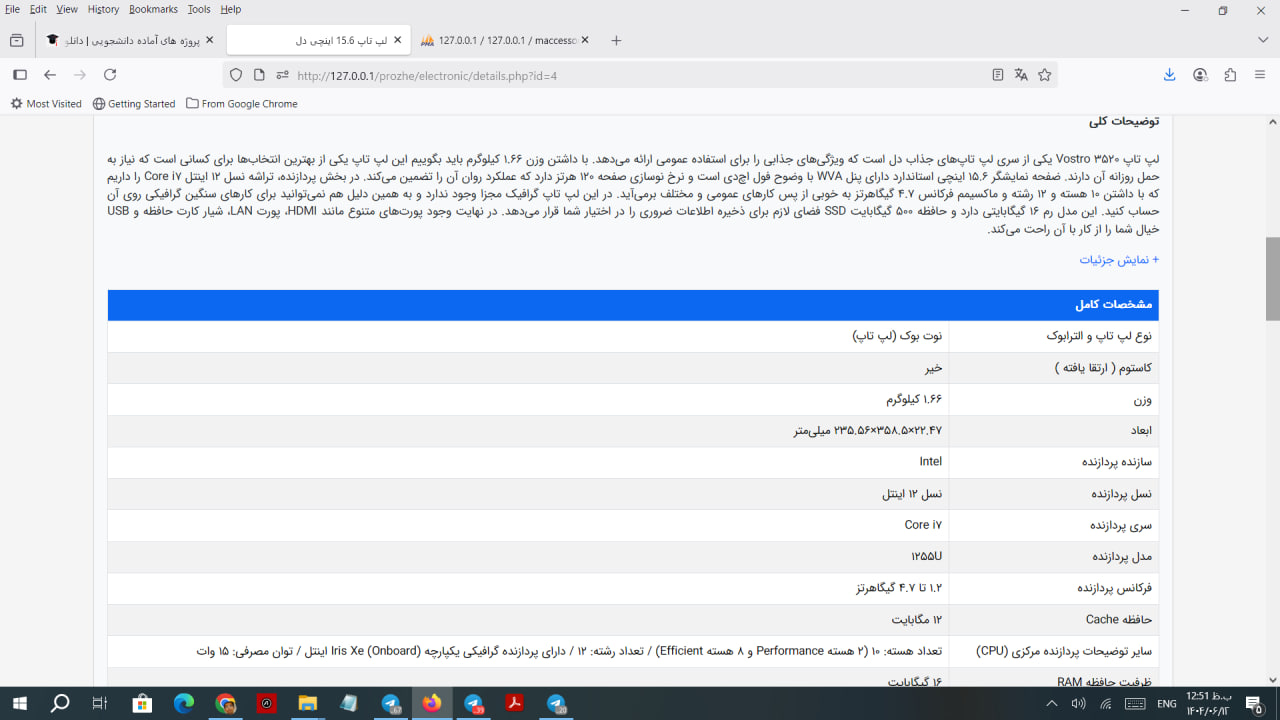This screenshot has height=720, width=1280.
Task: Open Edit menu
Action: tap(38, 9)
